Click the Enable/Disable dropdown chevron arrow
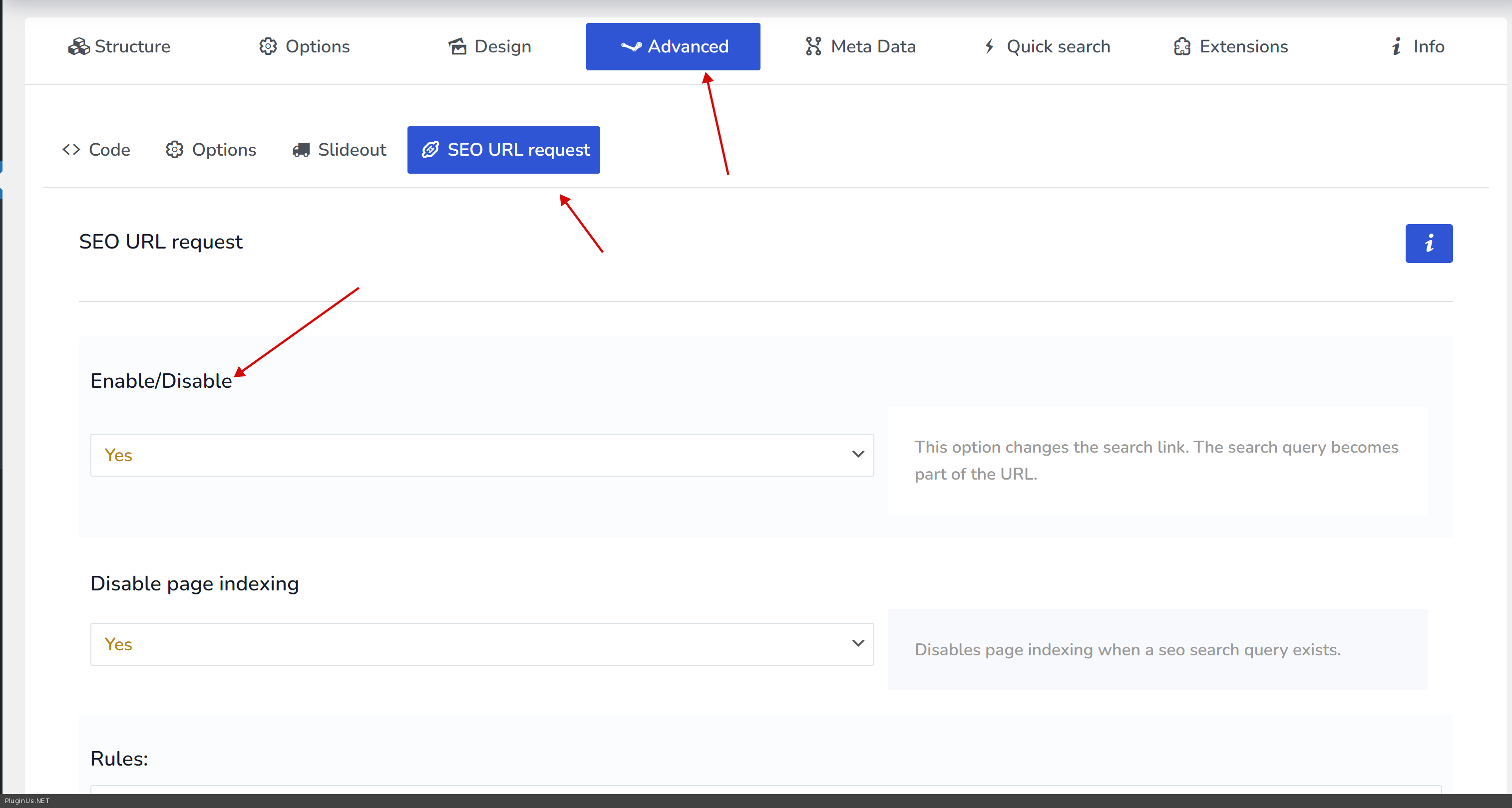This screenshot has width=1512, height=808. coord(857,454)
